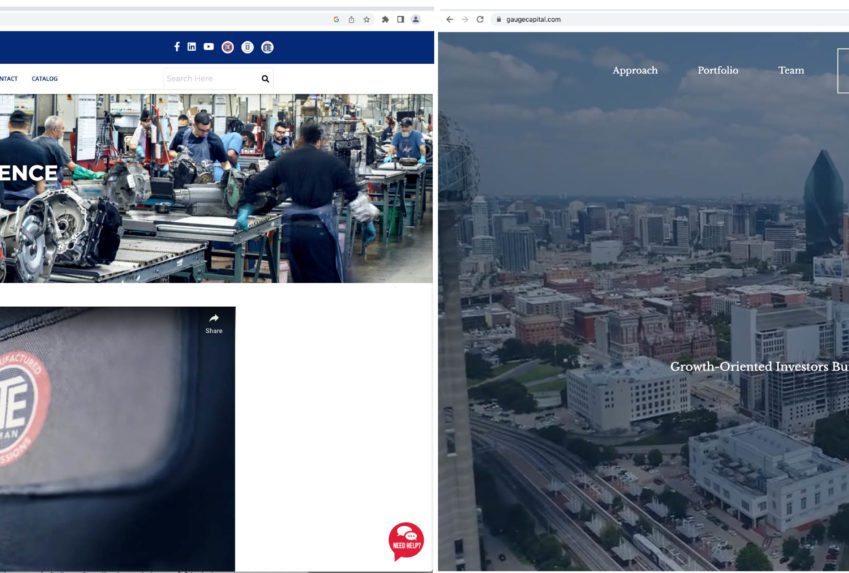Click the browser share icon
Viewport: 849px width, 573px height.
tap(351, 19)
